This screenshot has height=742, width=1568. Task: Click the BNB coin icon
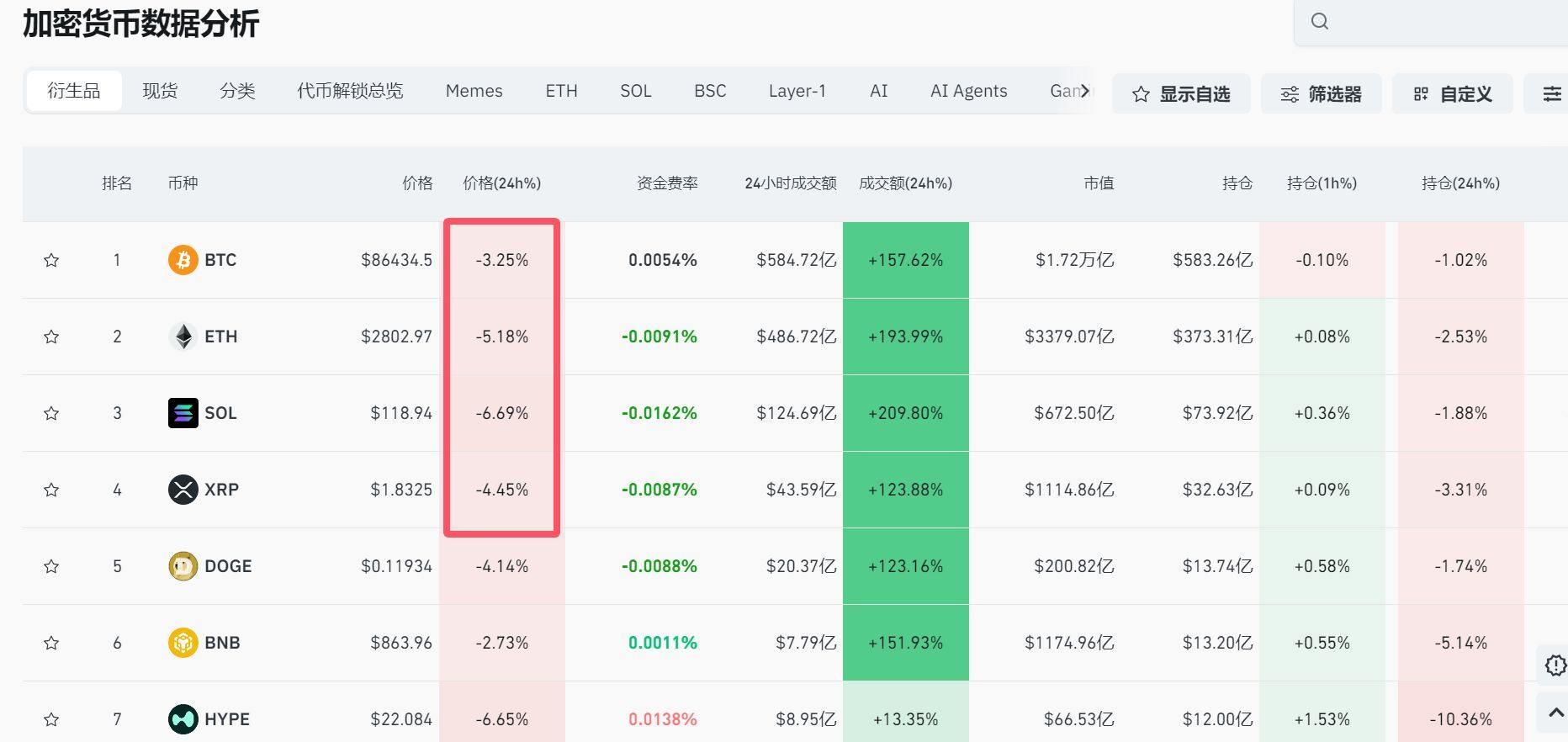[183, 643]
